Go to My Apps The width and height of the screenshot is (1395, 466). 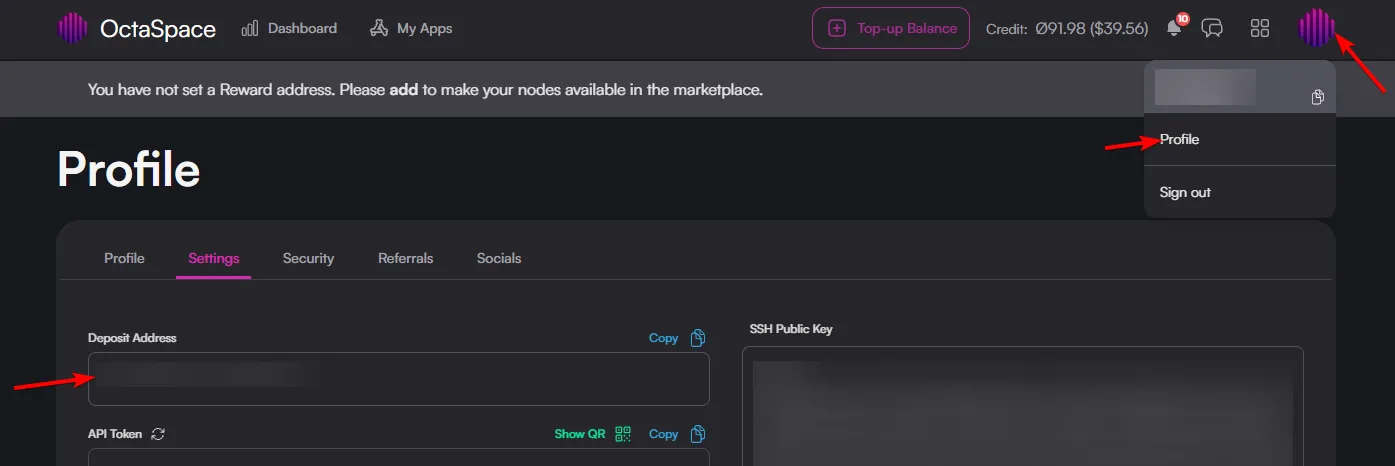tap(410, 28)
